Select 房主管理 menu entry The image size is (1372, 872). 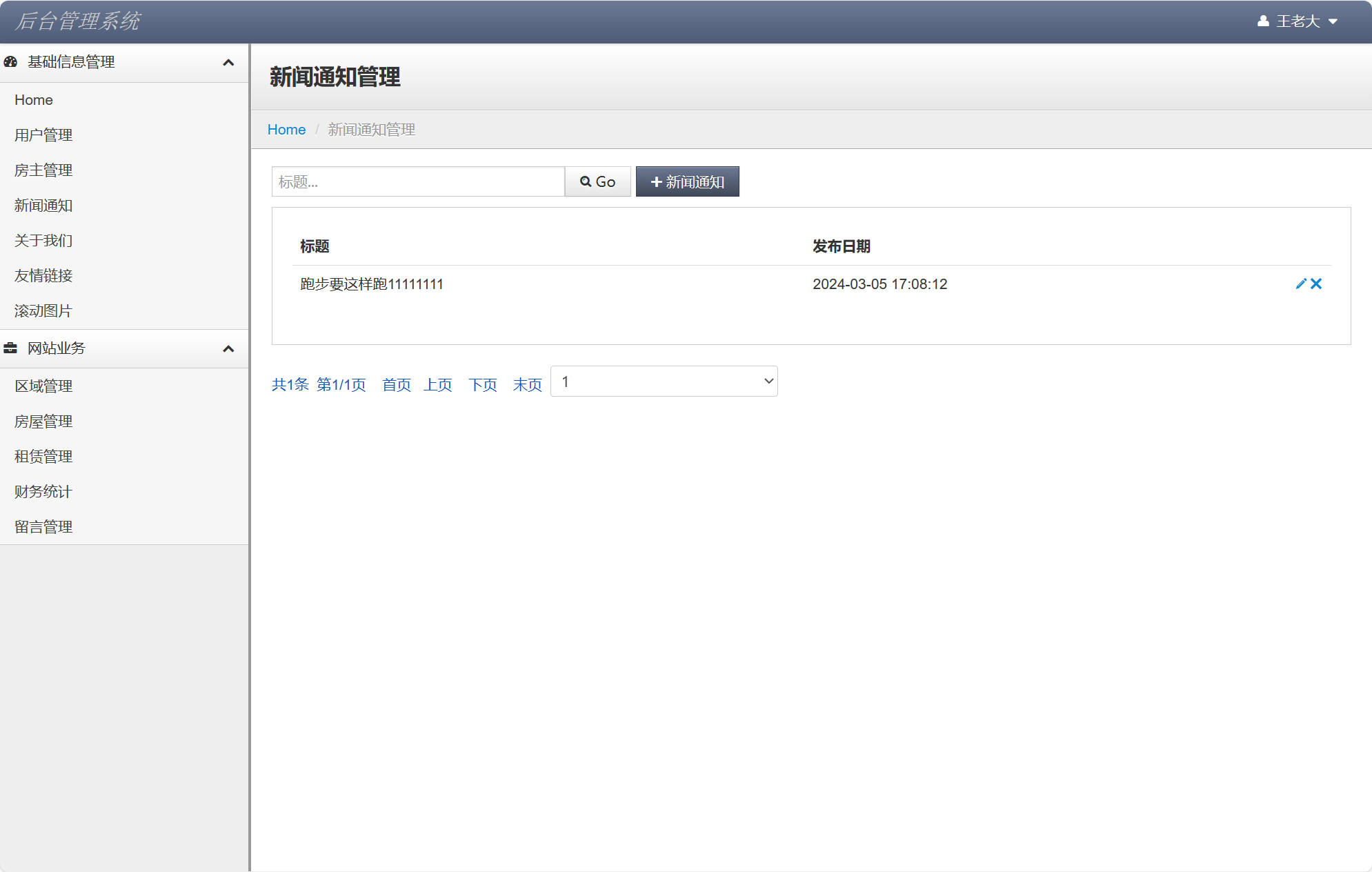(x=43, y=170)
